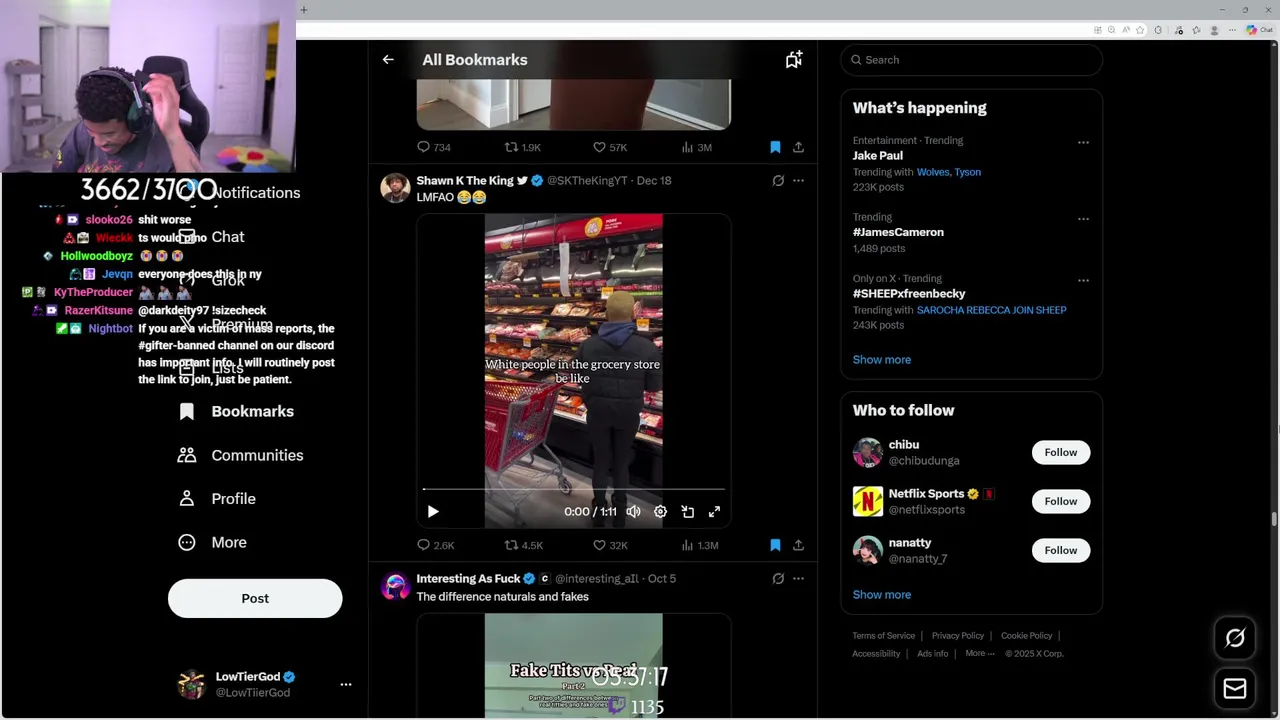Open the floating Grok button
Image resolution: width=1280 pixels, height=720 pixels.
pyautogui.click(x=1235, y=638)
